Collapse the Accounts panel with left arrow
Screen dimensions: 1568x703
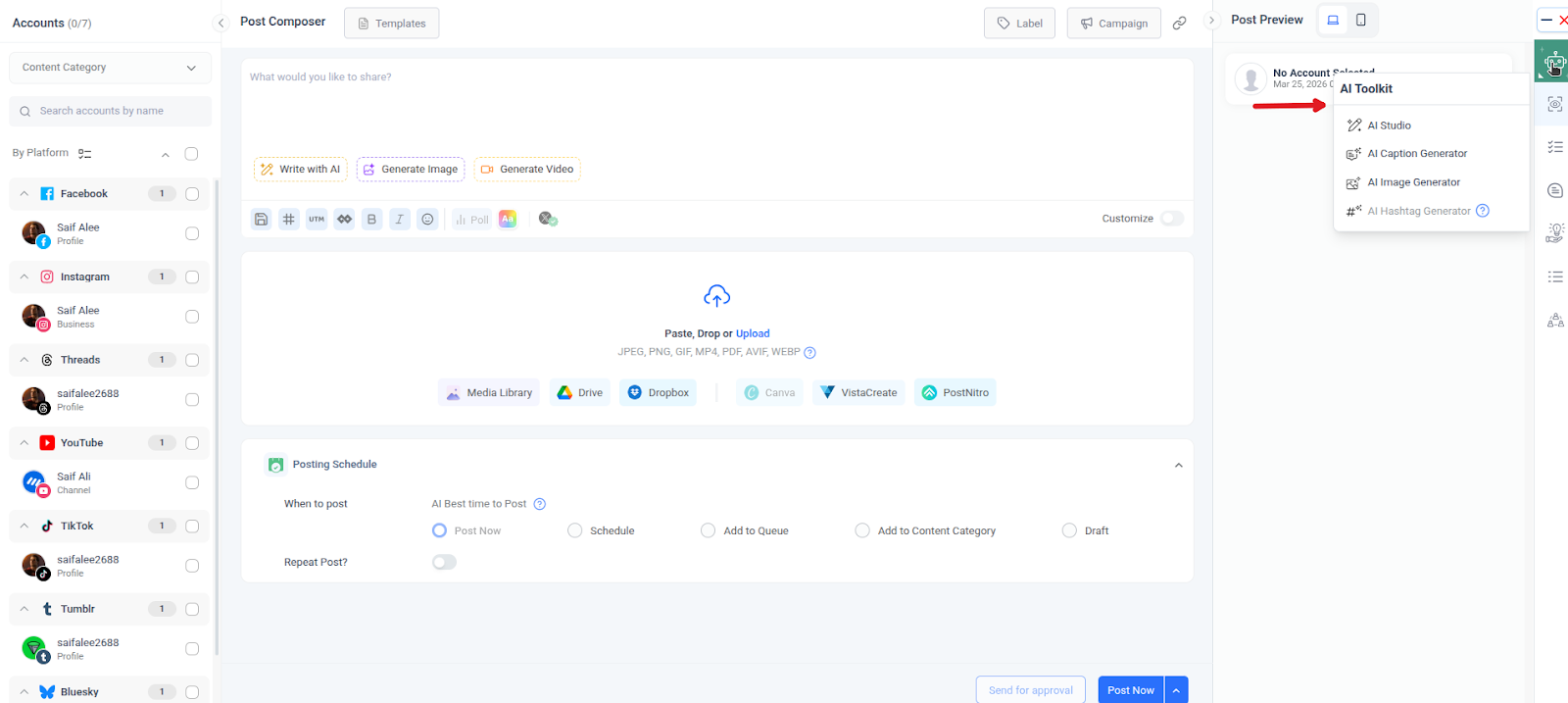coord(220,23)
